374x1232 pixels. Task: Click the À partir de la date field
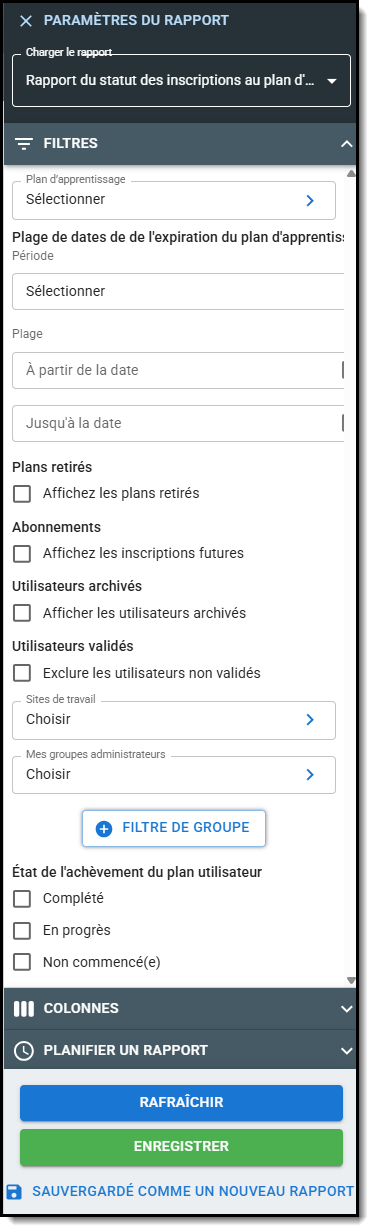[178, 370]
